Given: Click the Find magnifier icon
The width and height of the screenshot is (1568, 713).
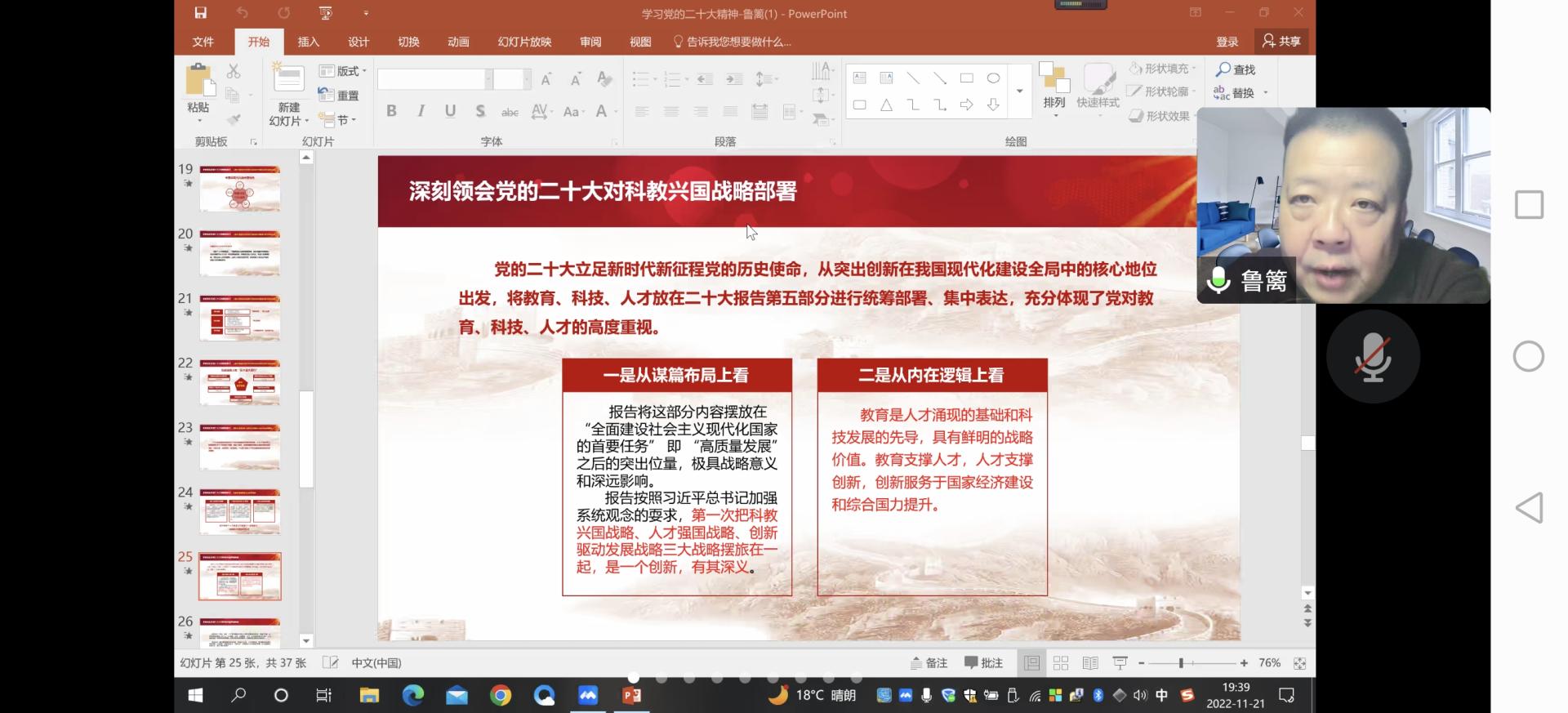Looking at the screenshot, I should tap(1223, 70).
